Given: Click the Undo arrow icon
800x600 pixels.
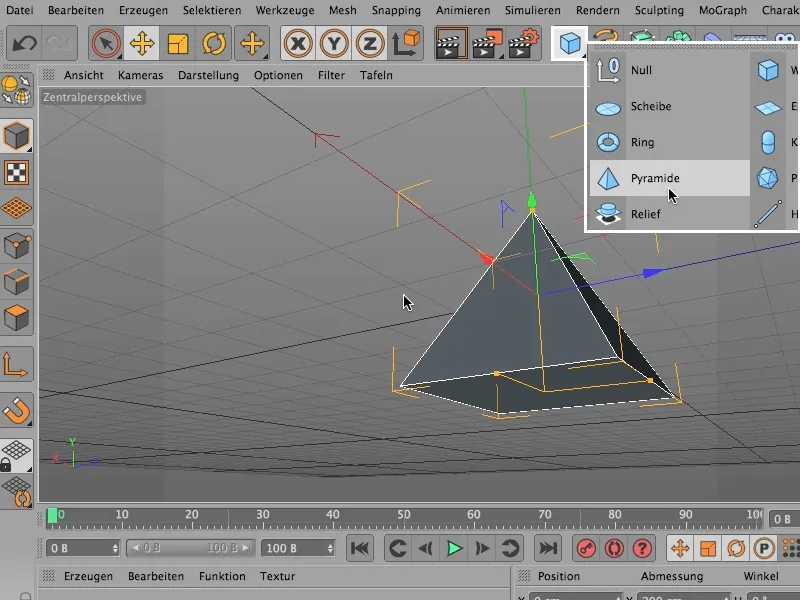Looking at the screenshot, I should click(24, 44).
